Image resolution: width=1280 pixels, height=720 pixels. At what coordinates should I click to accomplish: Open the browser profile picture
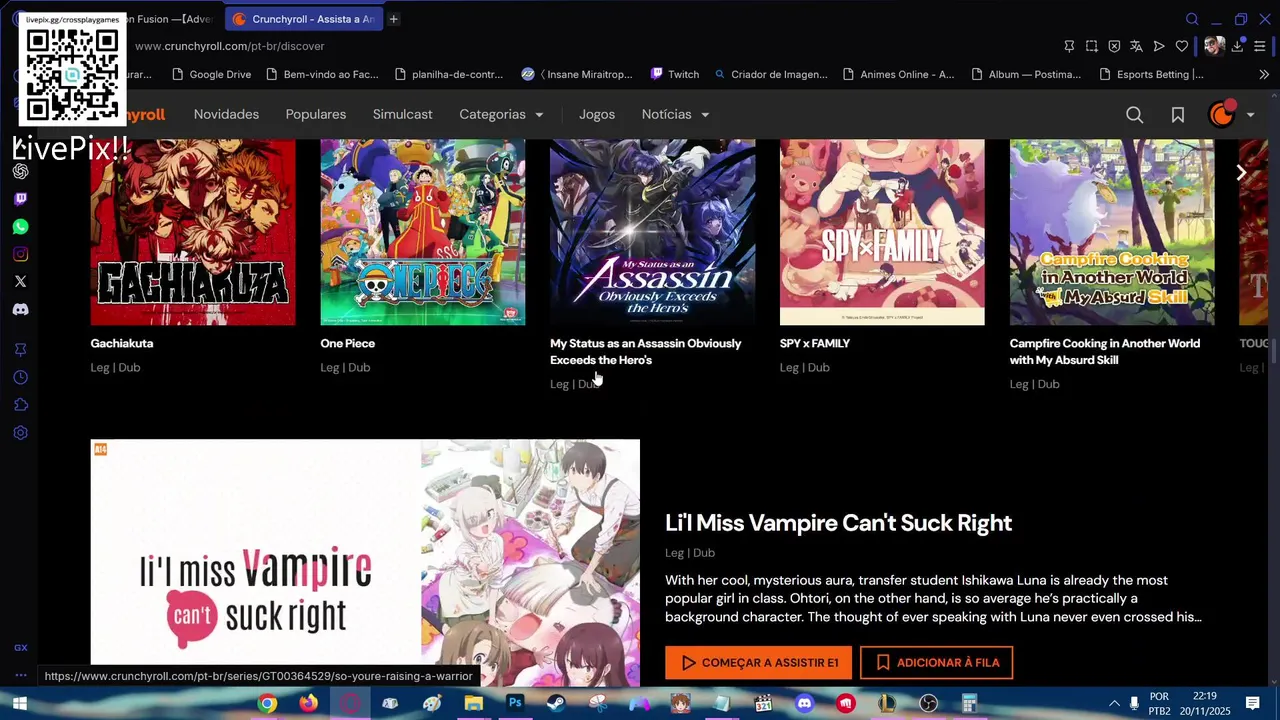(1214, 46)
